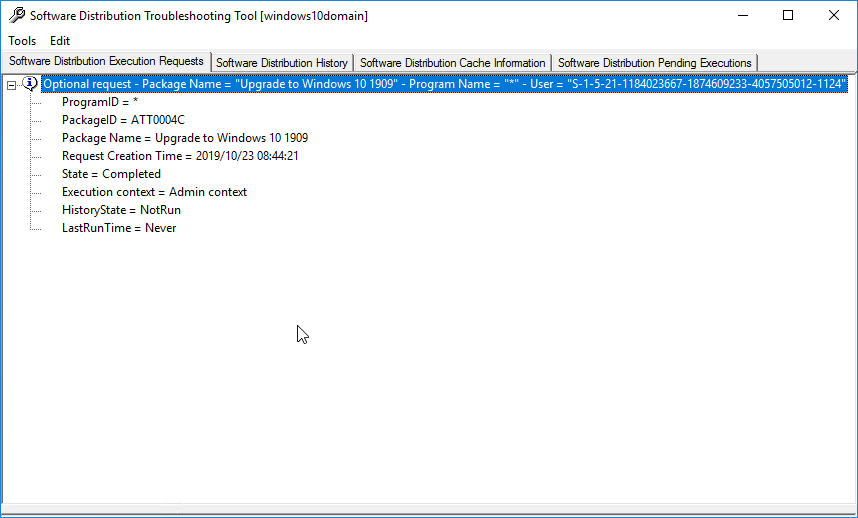The width and height of the screenshot is (858, 518).
Task: Maximize the Troubleshooting Tool window
Action: click(x=787, y=16)
